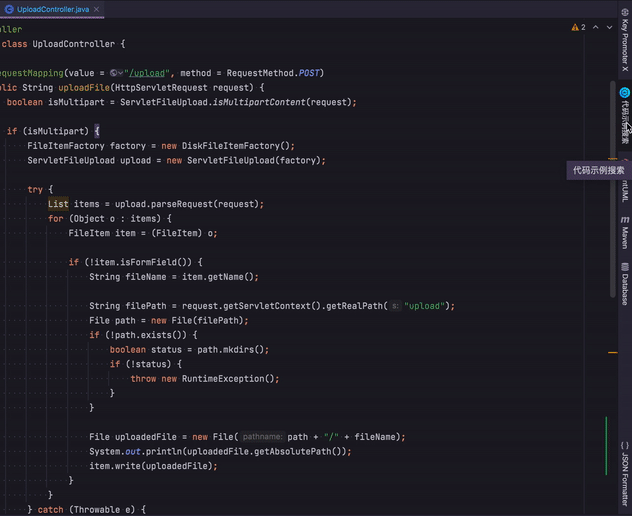Open the 代码示例搜索 tool window
632x516 pixels.
[625, 116]
